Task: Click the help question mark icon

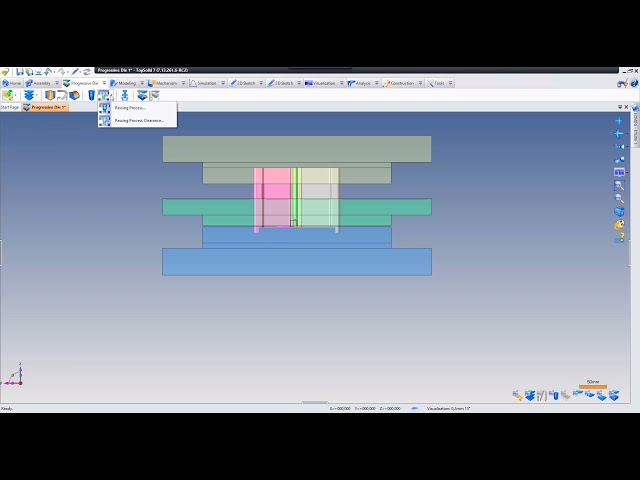Action: coord(633,83)
